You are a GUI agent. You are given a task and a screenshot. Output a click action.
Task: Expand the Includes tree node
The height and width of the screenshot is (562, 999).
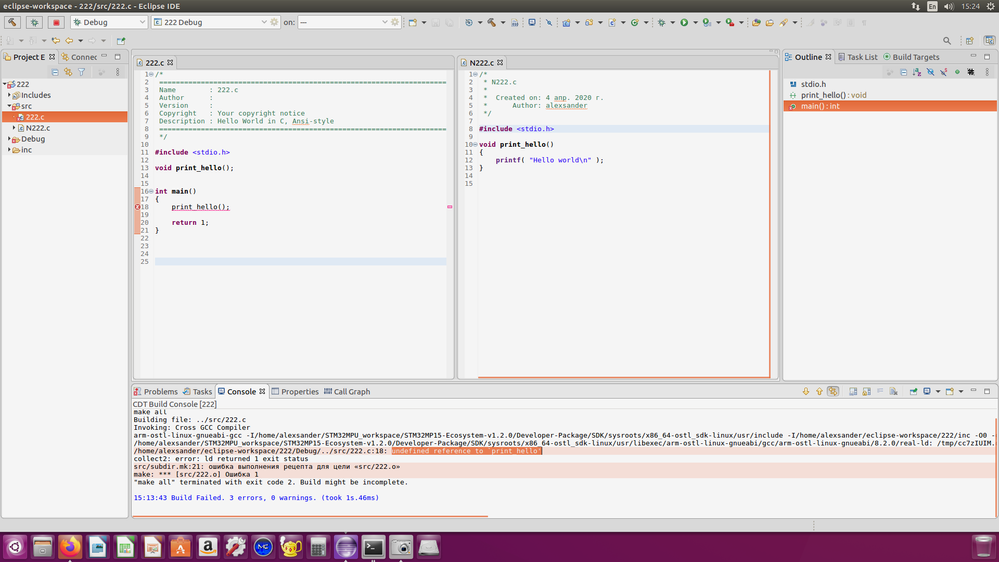tap(10, 95)
